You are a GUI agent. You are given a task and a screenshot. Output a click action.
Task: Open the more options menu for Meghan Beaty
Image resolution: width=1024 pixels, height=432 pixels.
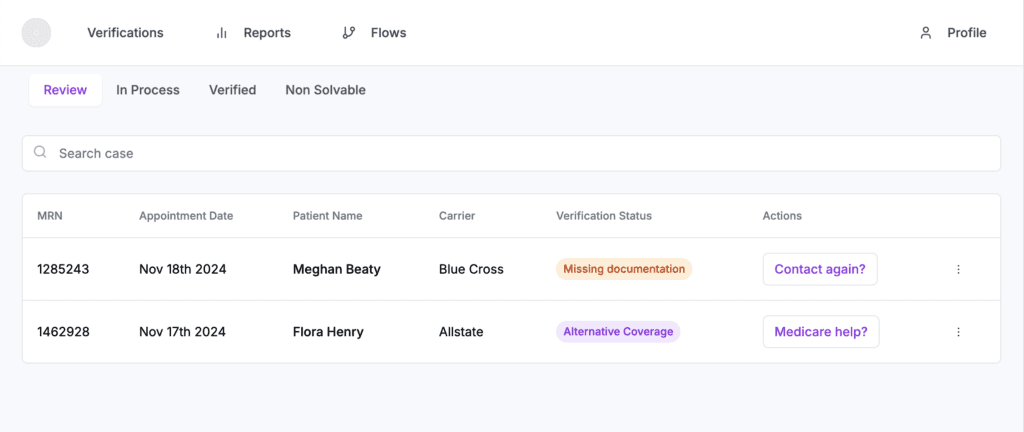958,269
